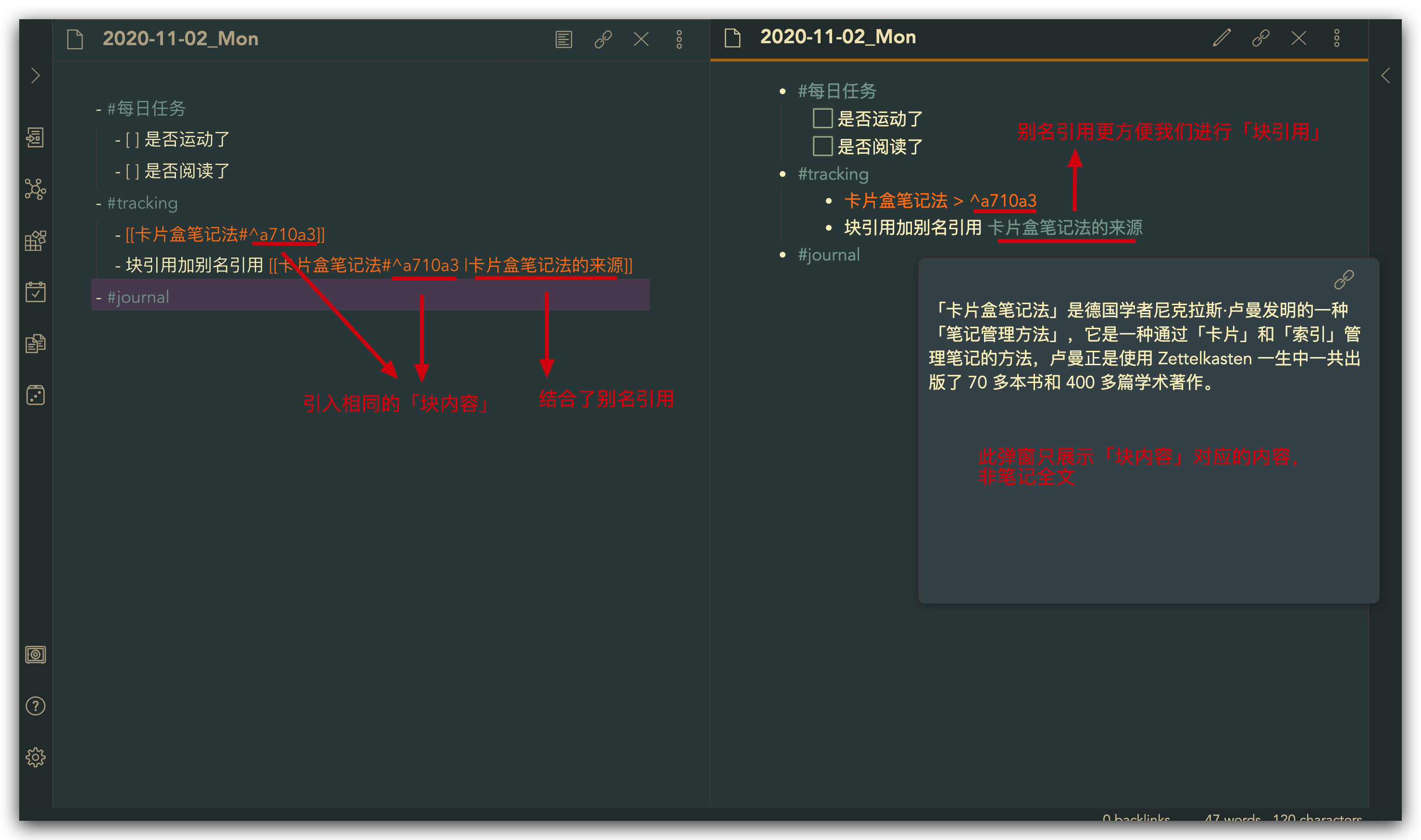Click link icon in left pane header

pos(603,39)
